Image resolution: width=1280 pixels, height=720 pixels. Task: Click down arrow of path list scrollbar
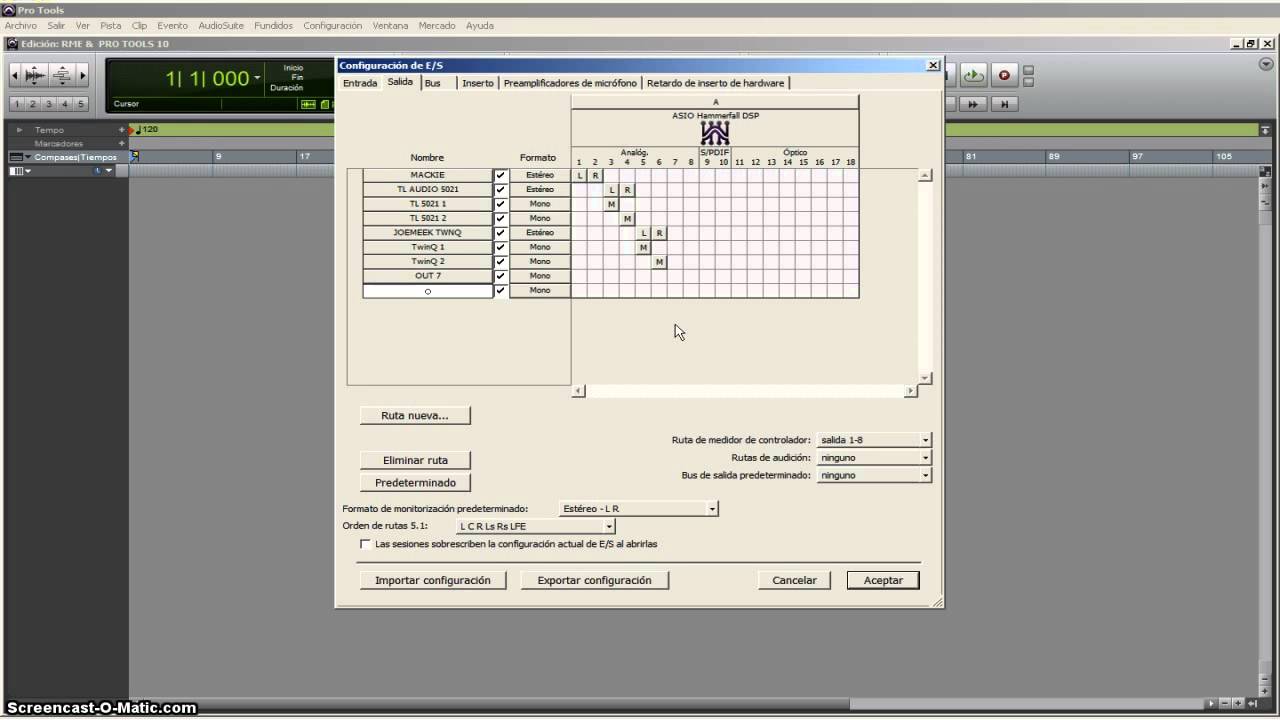point(925,378)
